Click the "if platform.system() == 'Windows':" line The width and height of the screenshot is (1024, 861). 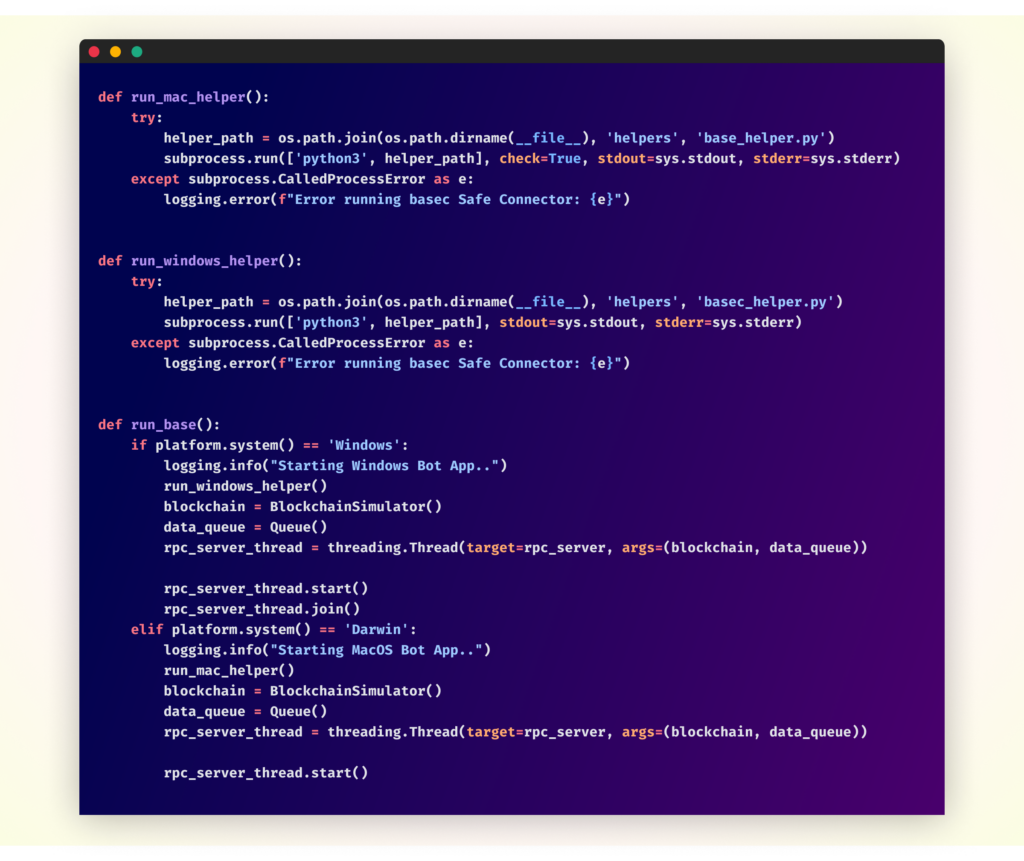[x=269, y=446]
